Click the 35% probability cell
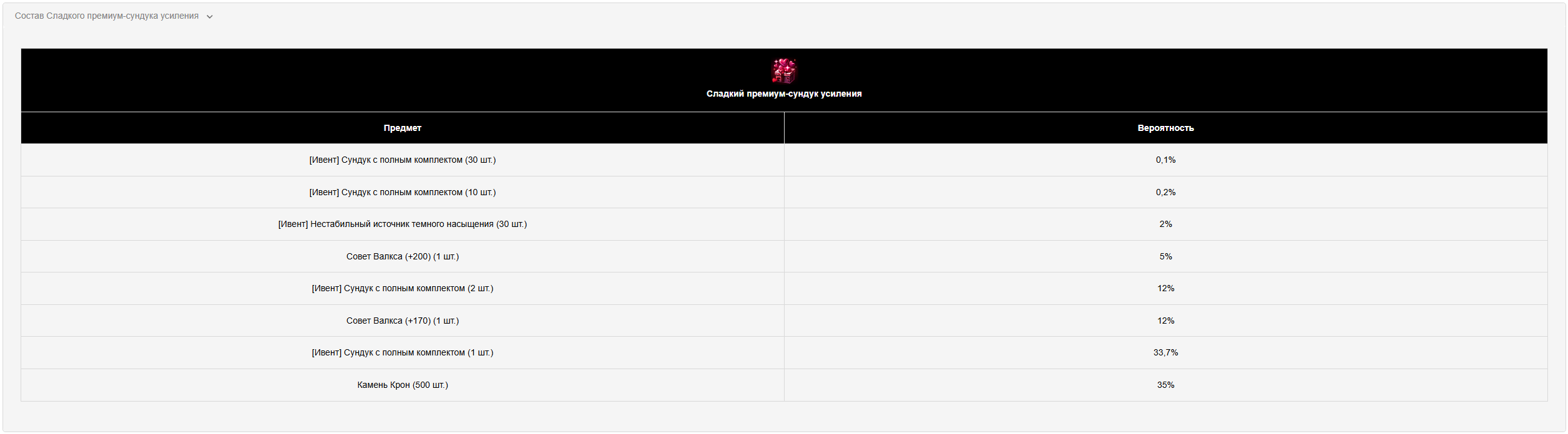Screen dimensions: 1568x434 1165,385
